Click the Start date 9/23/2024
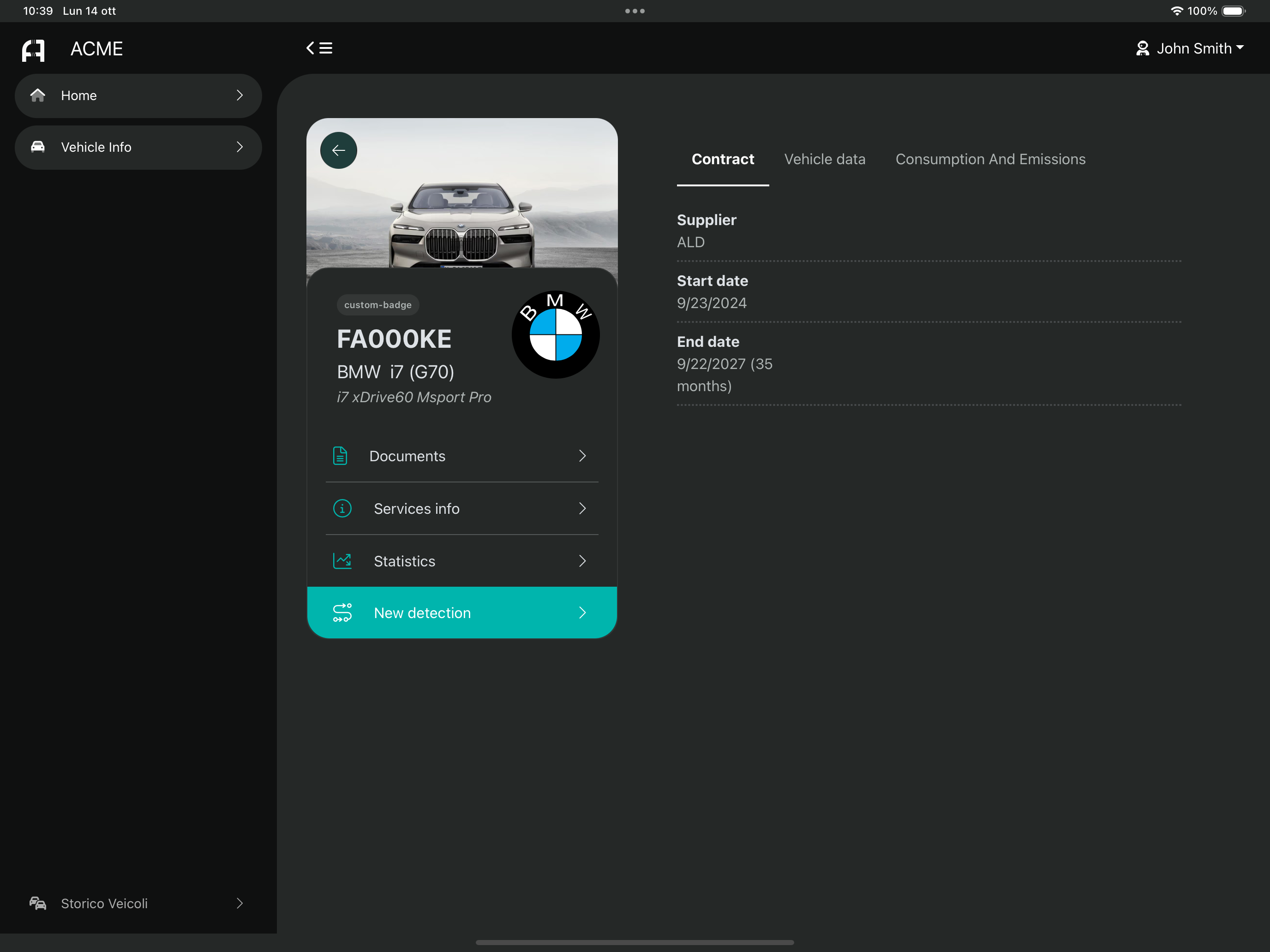Viewport: 1270px width, 952px height. coord(712,303)
